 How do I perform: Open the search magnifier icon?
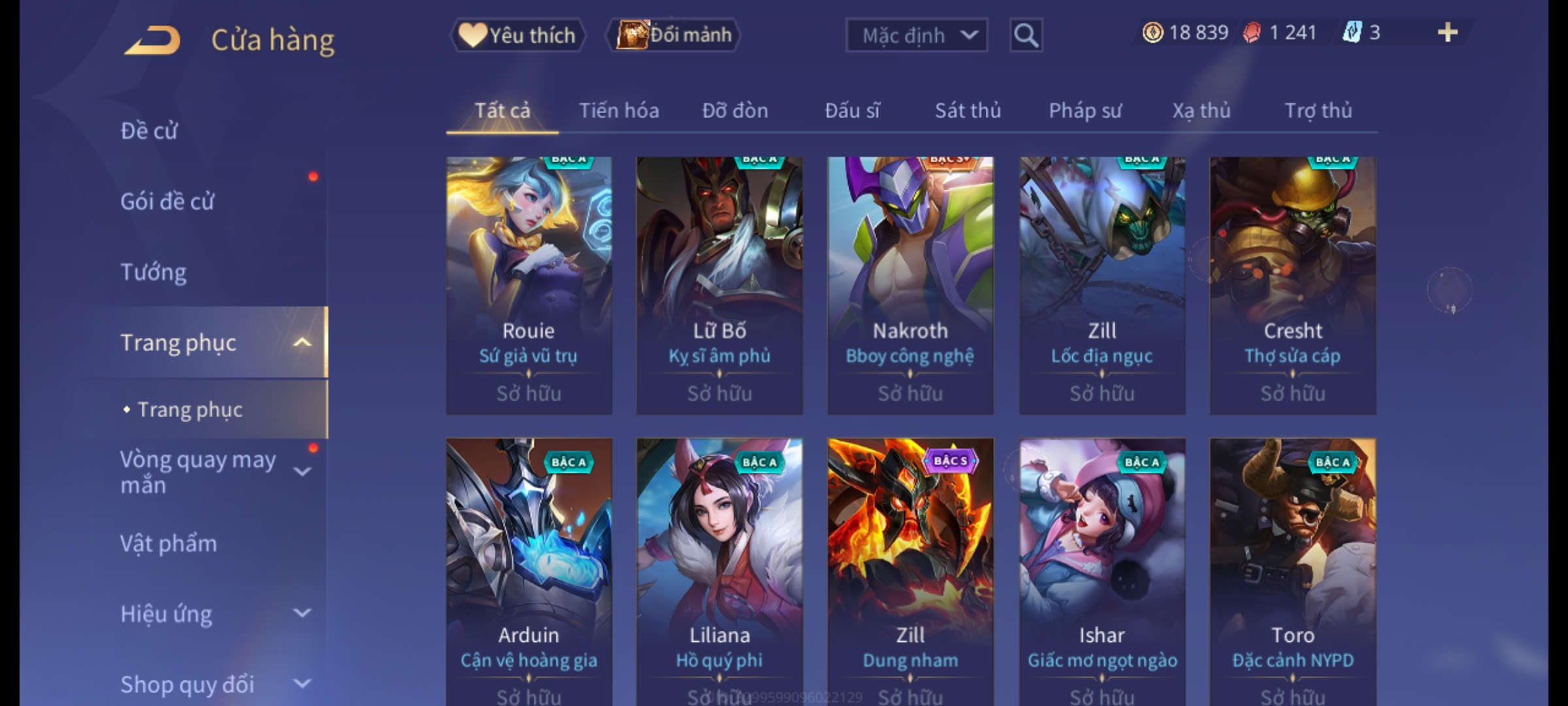[1026, 35]
